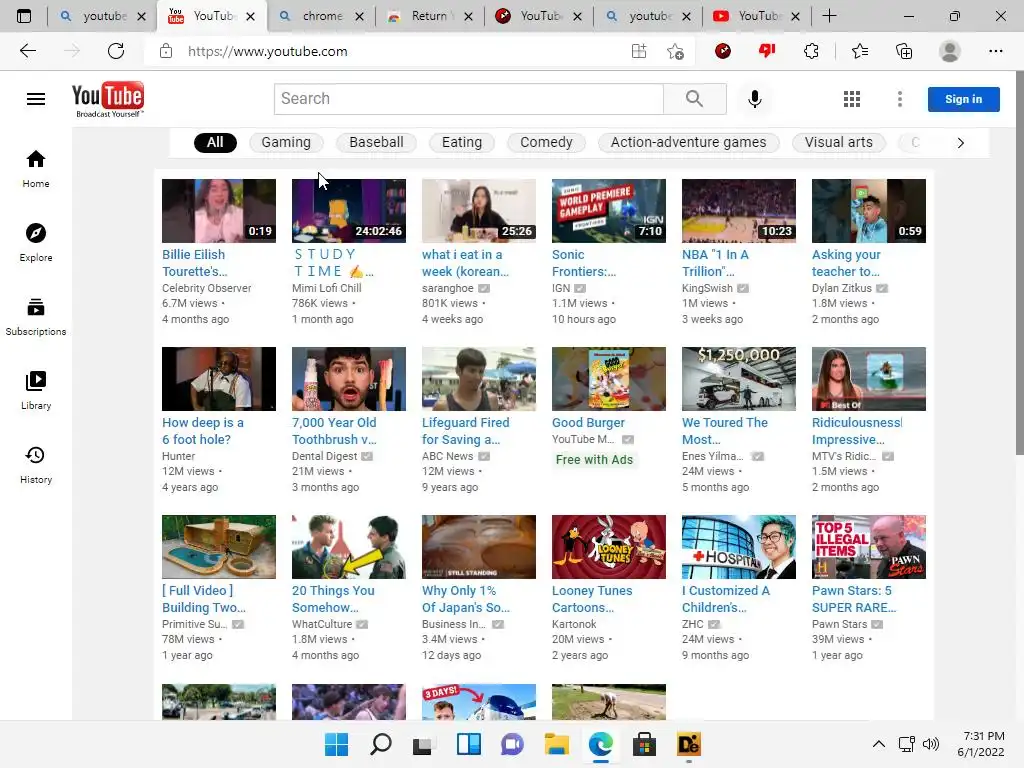Open History in the sidebar
This screenshot has width=1024, height=768.
(36, 464)
